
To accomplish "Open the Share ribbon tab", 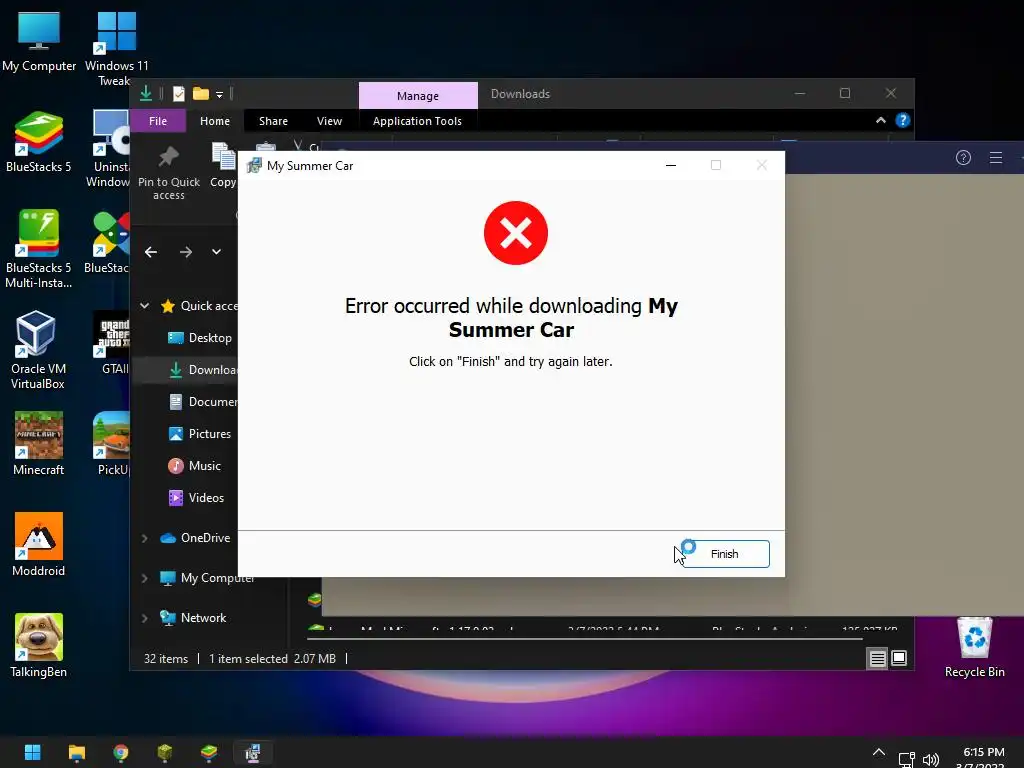I will 273,121.
